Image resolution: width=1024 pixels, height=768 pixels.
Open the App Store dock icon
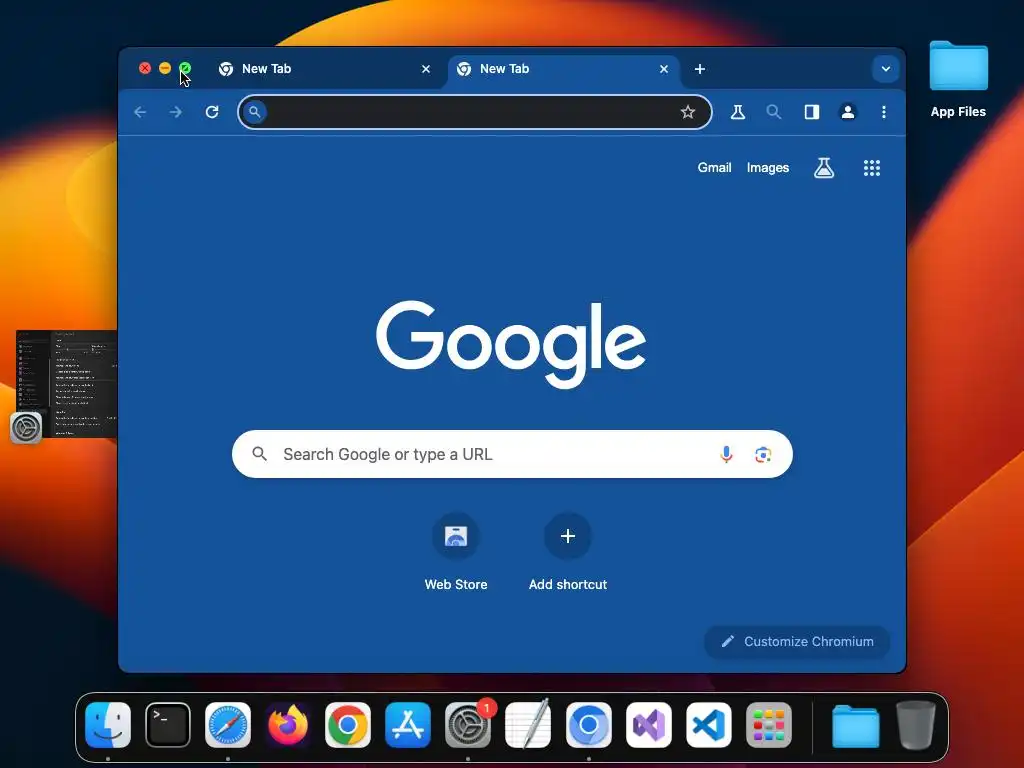408,725
